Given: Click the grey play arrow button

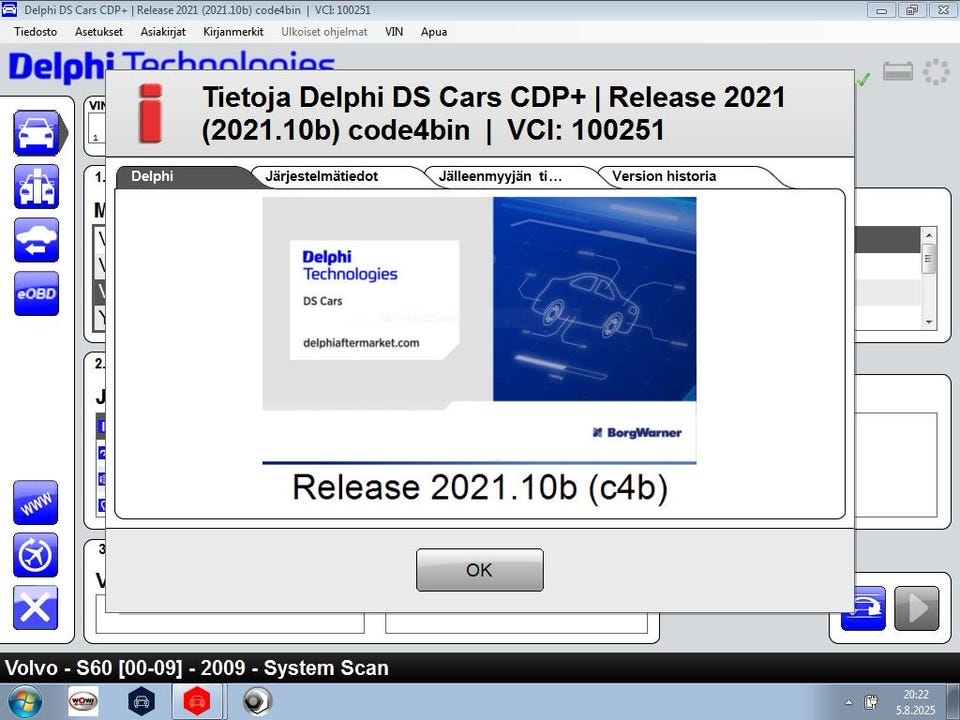Looking at the screenshot, I should [917, 609].
